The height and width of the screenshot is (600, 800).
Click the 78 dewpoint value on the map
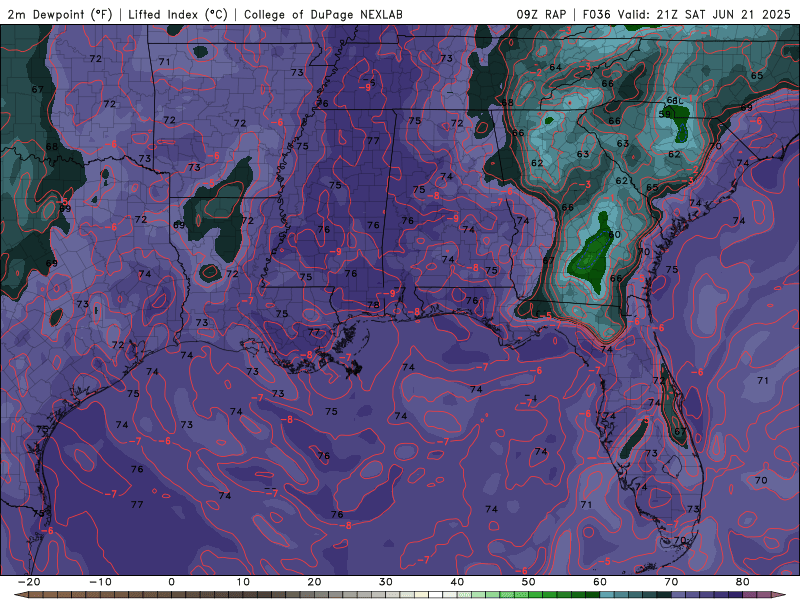pyautogui.click(x=373, y=305)
